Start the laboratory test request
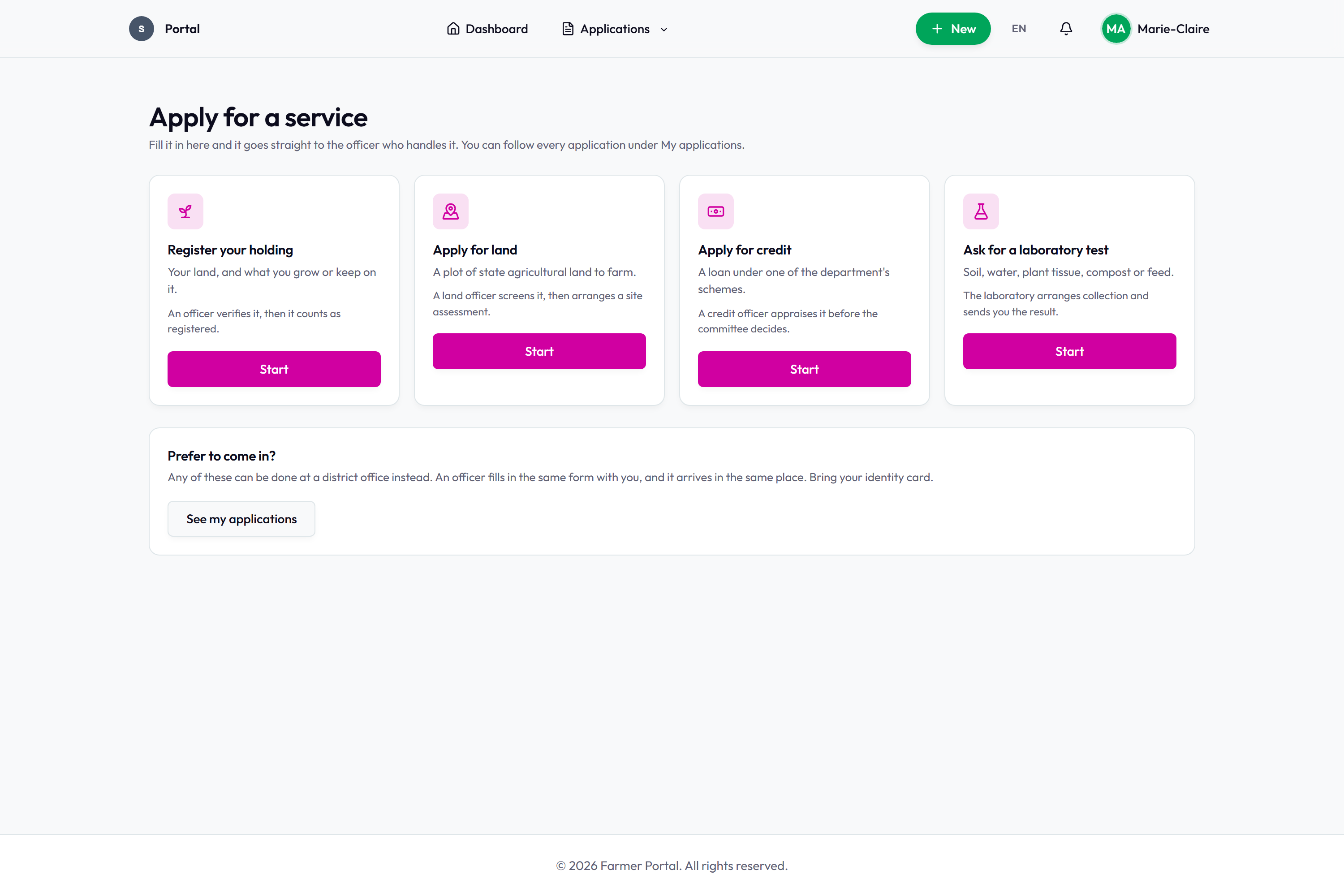Viewport: 1344px width, 896px height. [1069, 351]
